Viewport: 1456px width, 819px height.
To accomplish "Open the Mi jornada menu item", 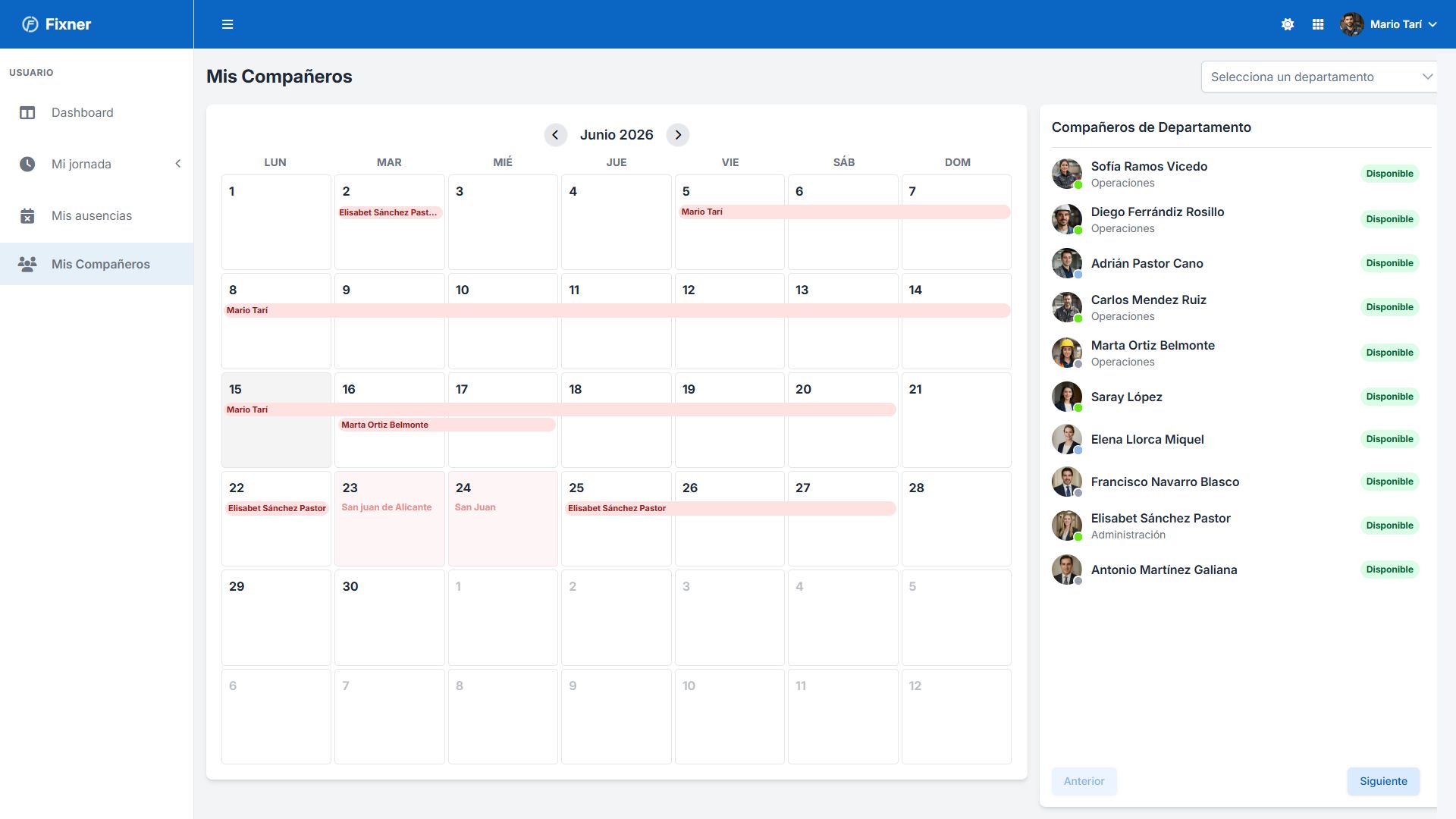I will (x=97, y=164).
